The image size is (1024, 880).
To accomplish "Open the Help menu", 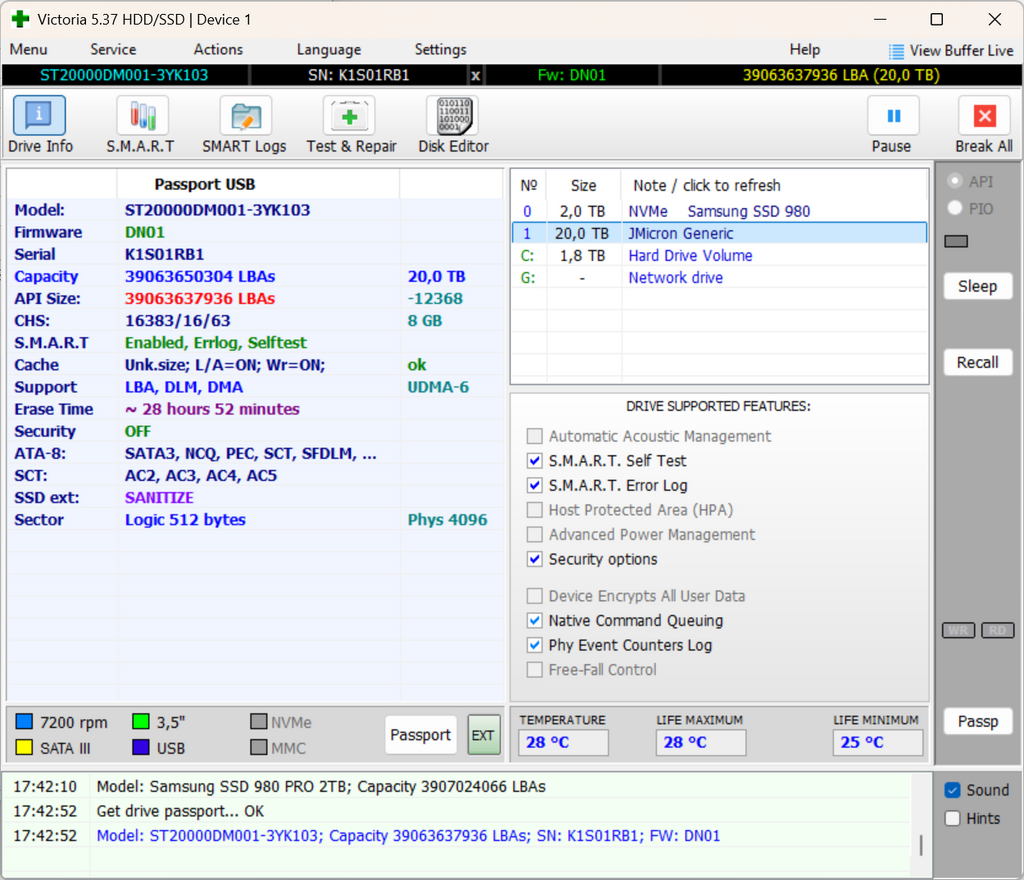I will point(804,49).
